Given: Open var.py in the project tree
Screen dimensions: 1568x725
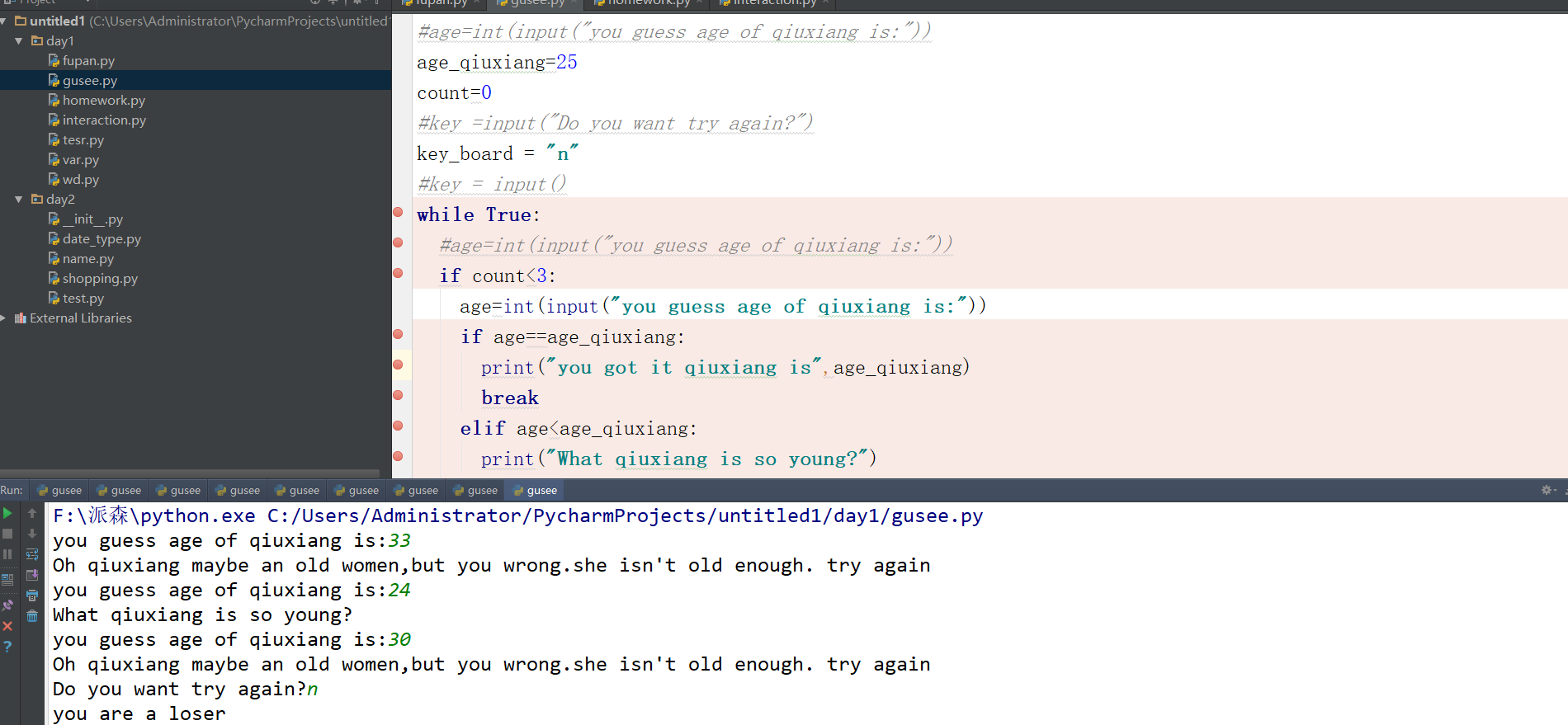Looking at the screenshot, I should tap(81, 159).
